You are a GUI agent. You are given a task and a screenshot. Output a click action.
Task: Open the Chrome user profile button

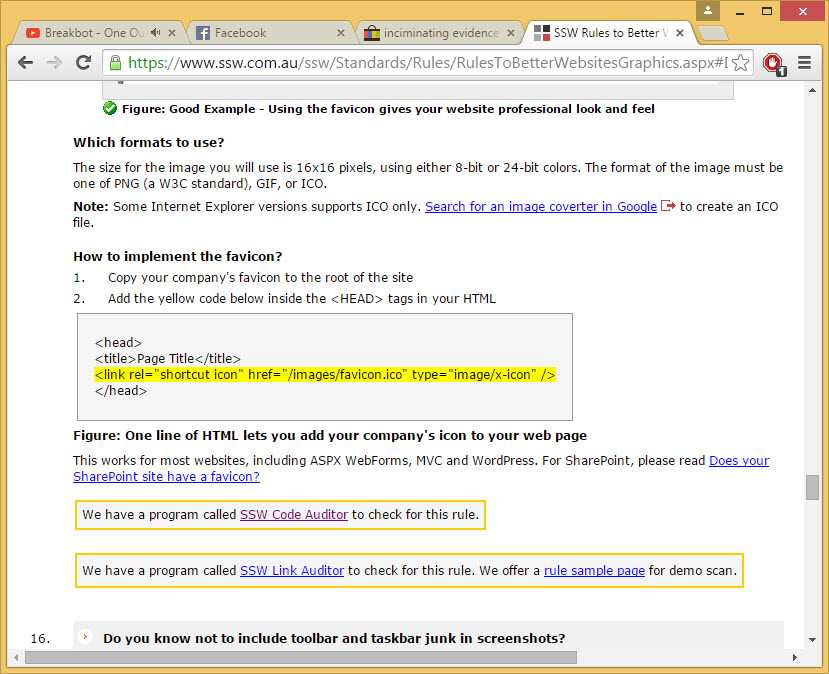(708, 11)
